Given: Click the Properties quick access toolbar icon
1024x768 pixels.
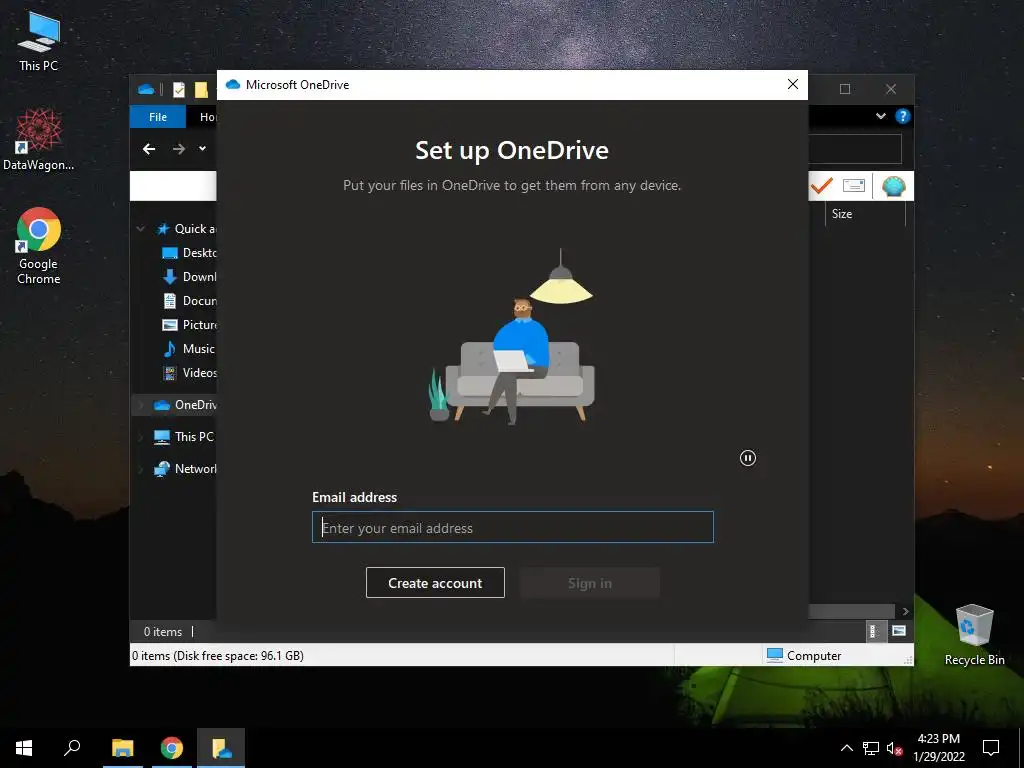Looking at the screenshot, I should click(178, 89).
